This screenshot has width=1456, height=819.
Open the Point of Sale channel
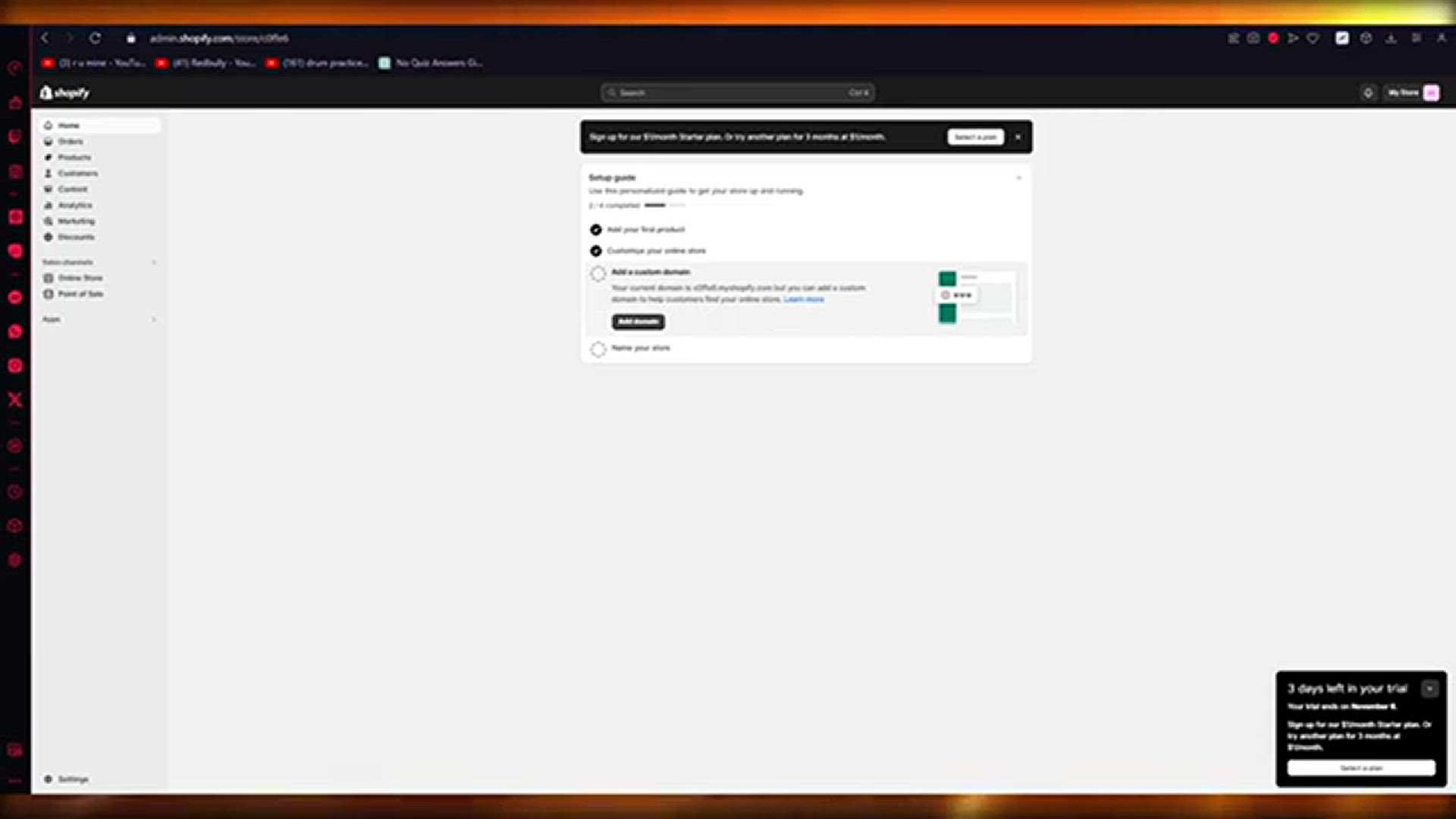pos(80,294)
